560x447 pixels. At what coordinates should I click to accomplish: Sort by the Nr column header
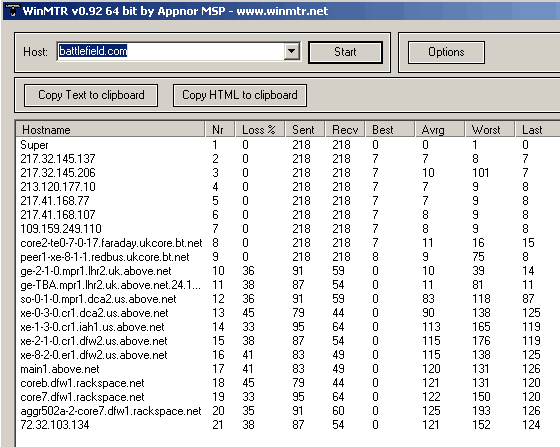pyautogui.click(x=220, y=130)
